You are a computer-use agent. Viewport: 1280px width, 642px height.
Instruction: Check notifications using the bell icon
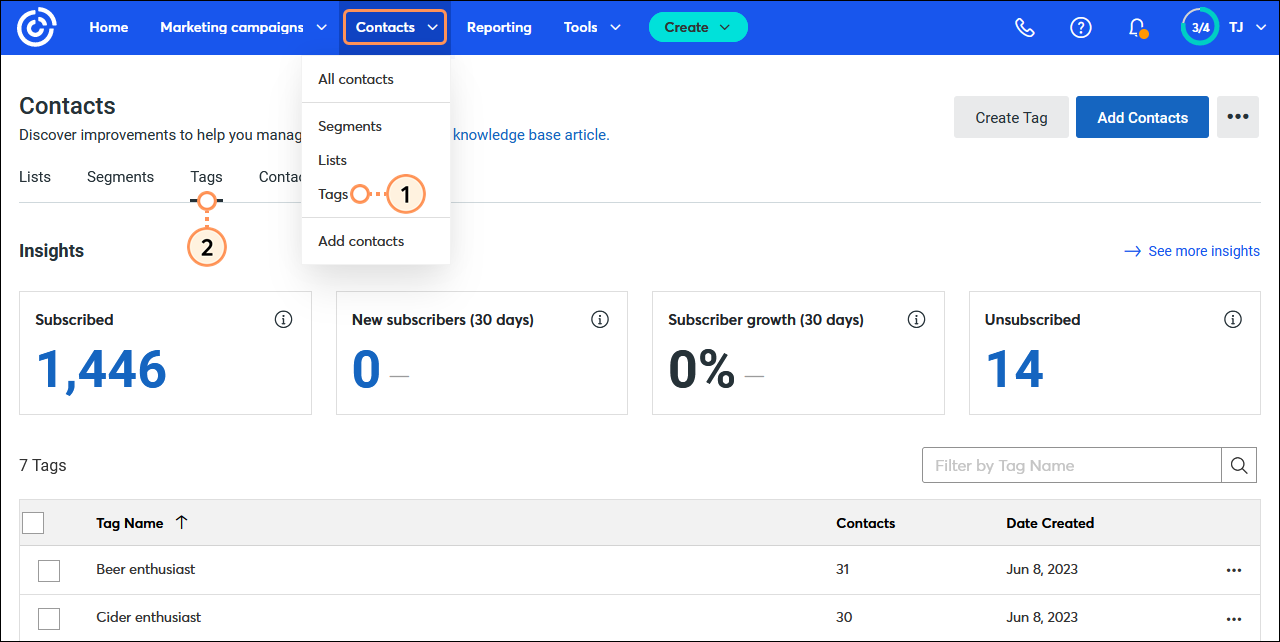(x=1136, y=27)
